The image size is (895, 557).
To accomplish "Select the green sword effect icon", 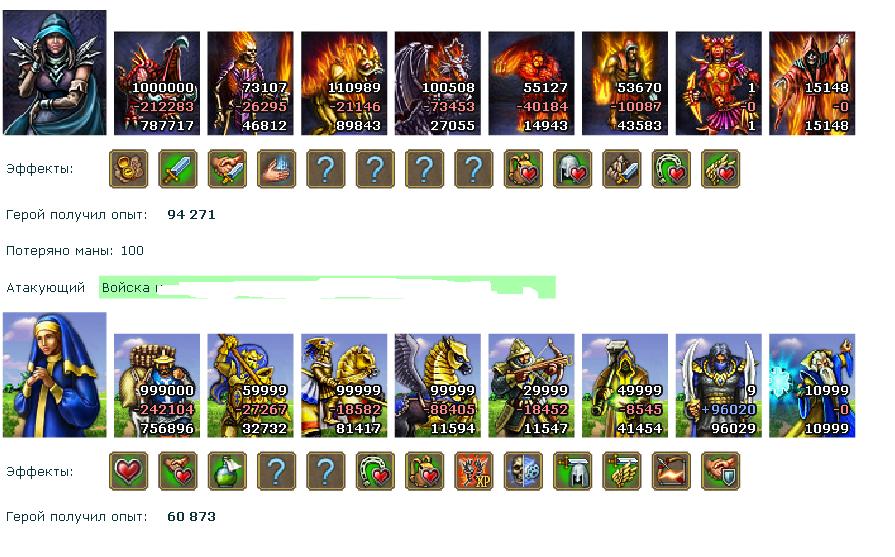I will coord(178,169).
